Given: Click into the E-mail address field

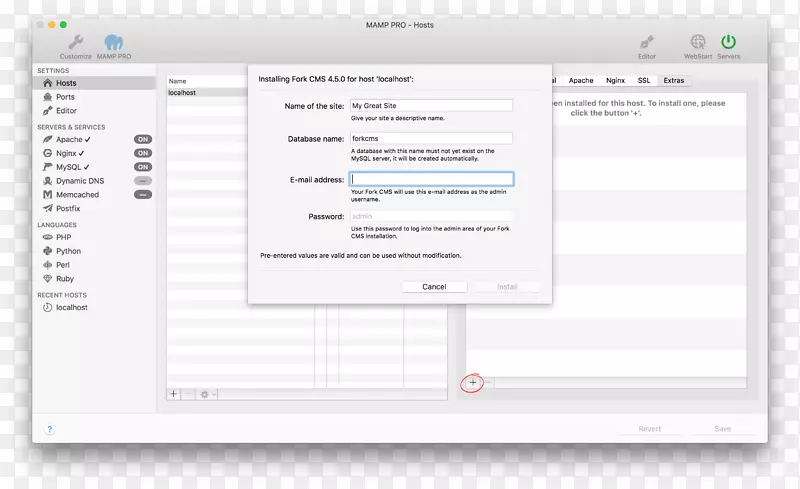Looking at the screenshot, I should 431,179.
